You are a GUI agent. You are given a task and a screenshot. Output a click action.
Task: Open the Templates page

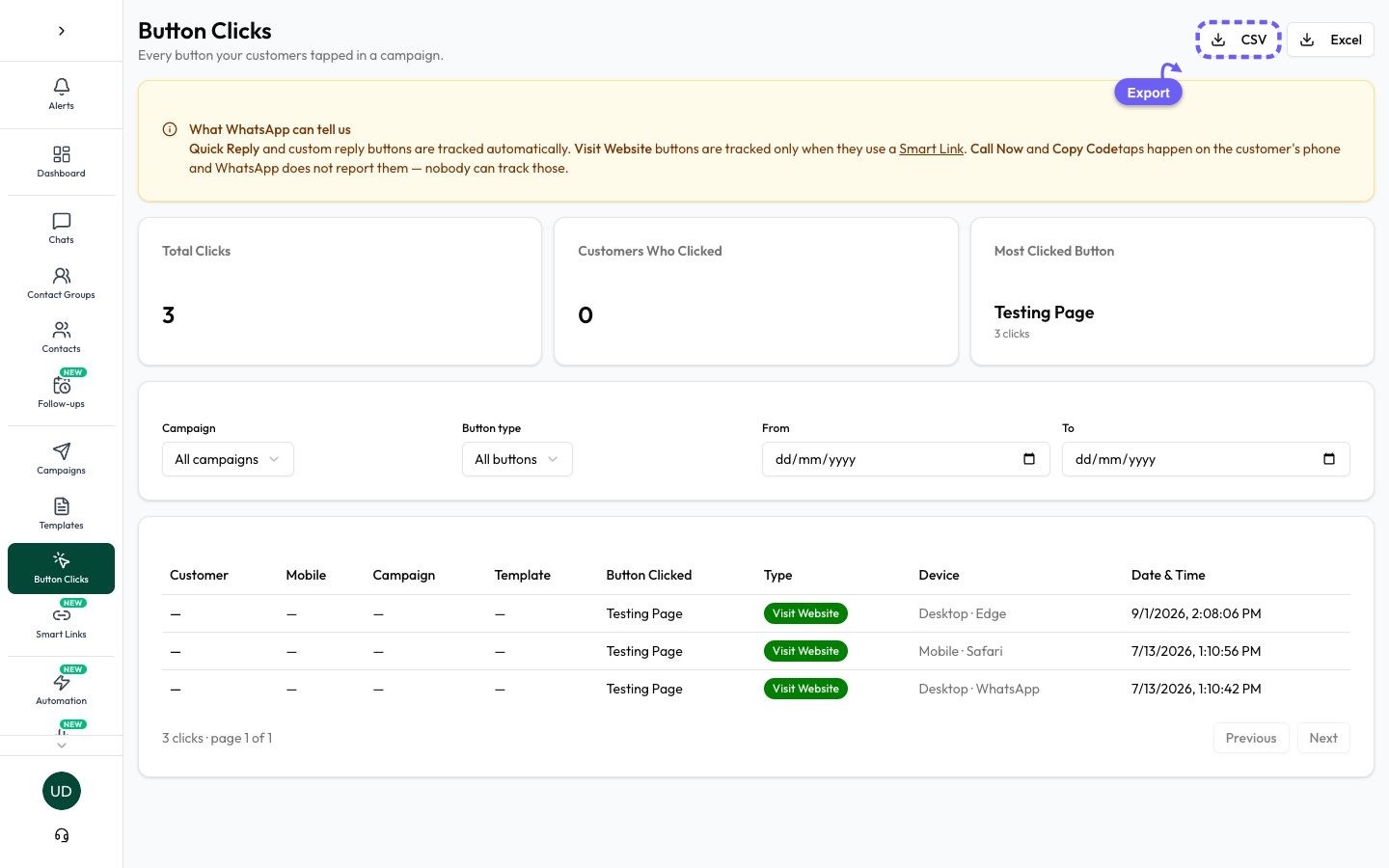click(61, 514)
